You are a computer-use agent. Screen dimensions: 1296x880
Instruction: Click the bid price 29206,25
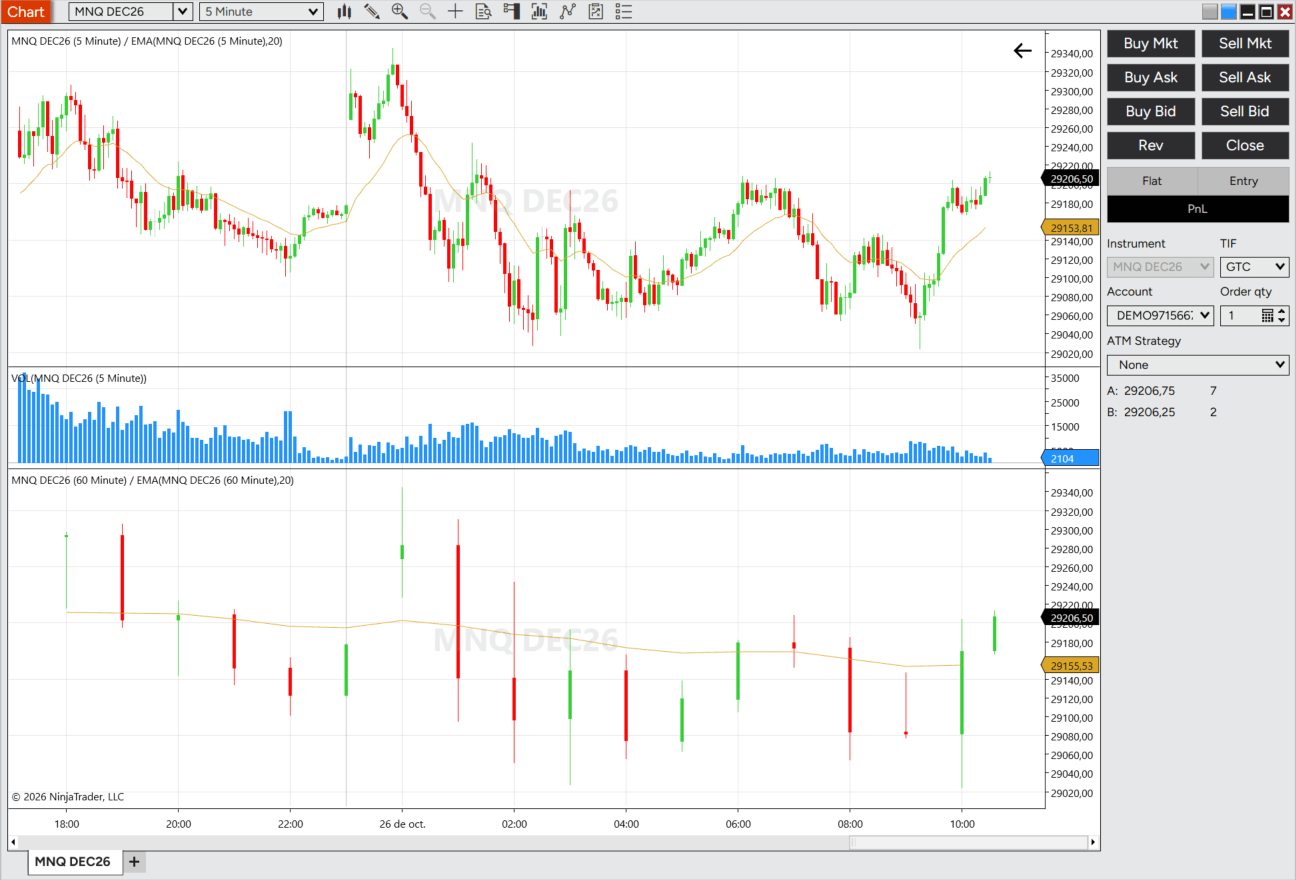coord(1149,412)
